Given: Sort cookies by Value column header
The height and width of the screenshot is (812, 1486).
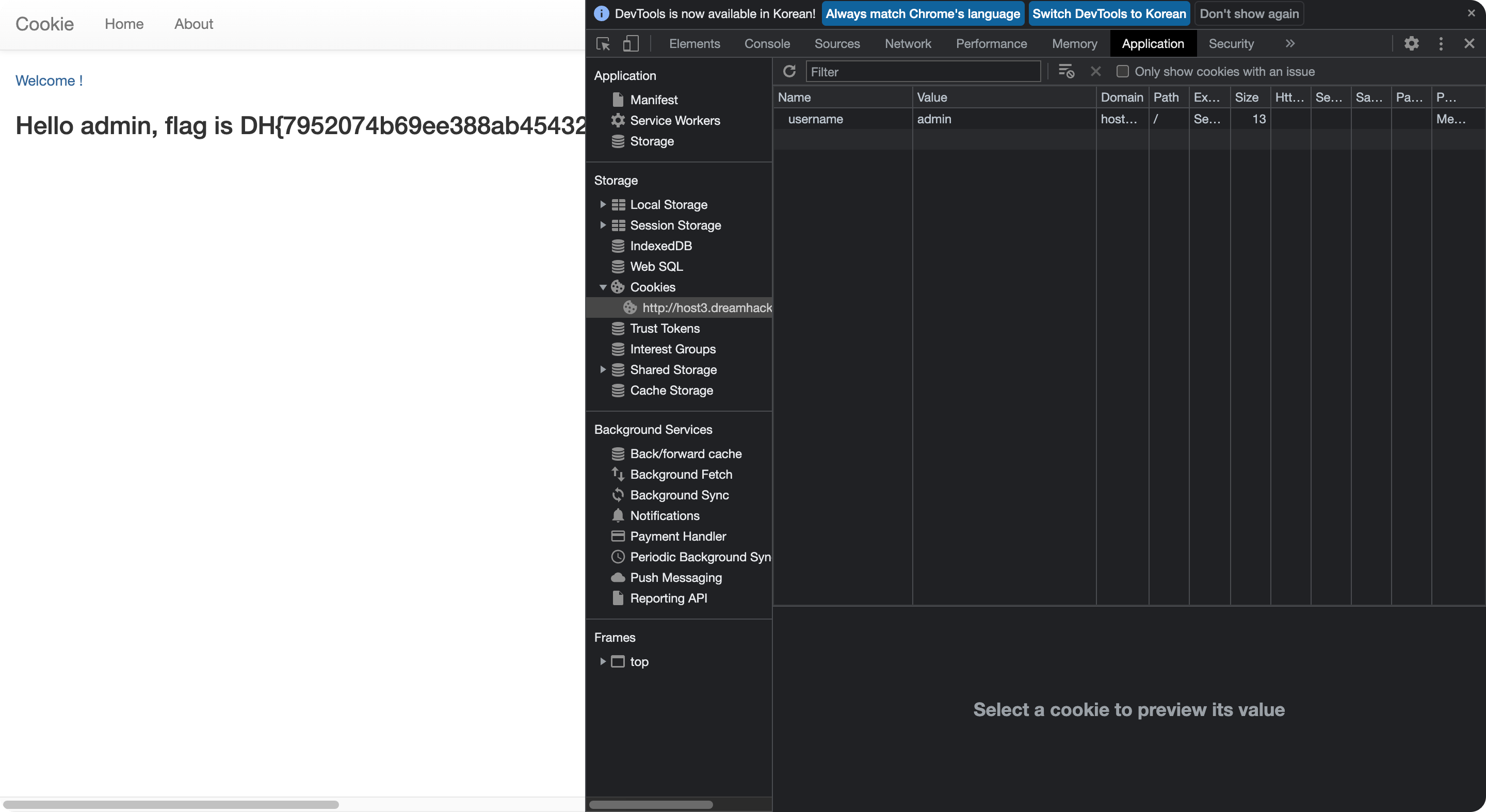Looking at the screenshot, I should click(1004, 97).
